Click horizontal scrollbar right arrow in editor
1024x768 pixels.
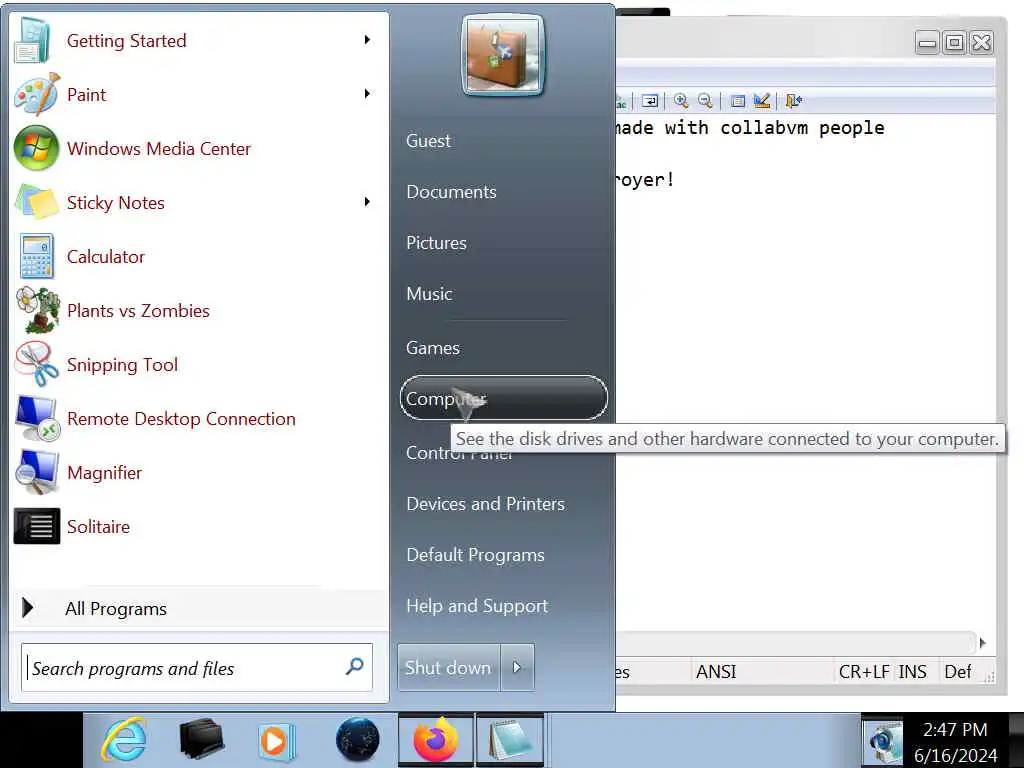[982, 643]
